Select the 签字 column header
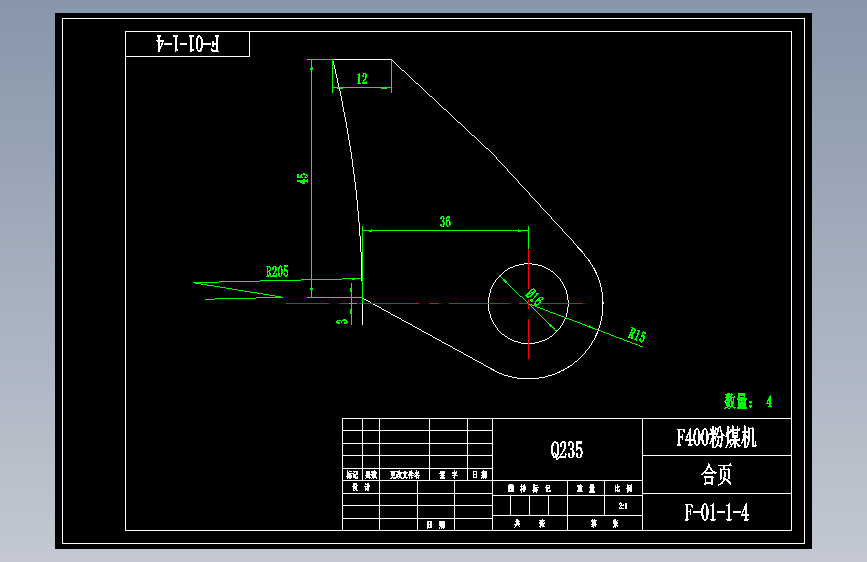The height and width of the screenshot is (562, 867). pyautogui.click(x=448, y=475)
